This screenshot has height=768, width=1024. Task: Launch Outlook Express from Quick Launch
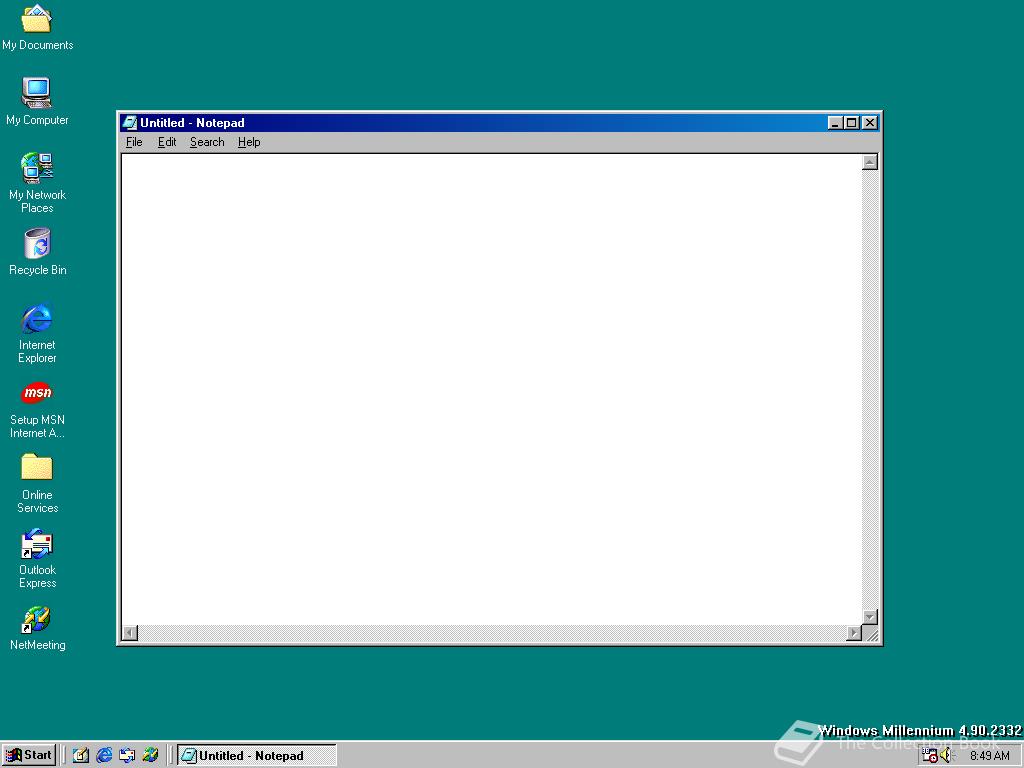click(127, 755)
